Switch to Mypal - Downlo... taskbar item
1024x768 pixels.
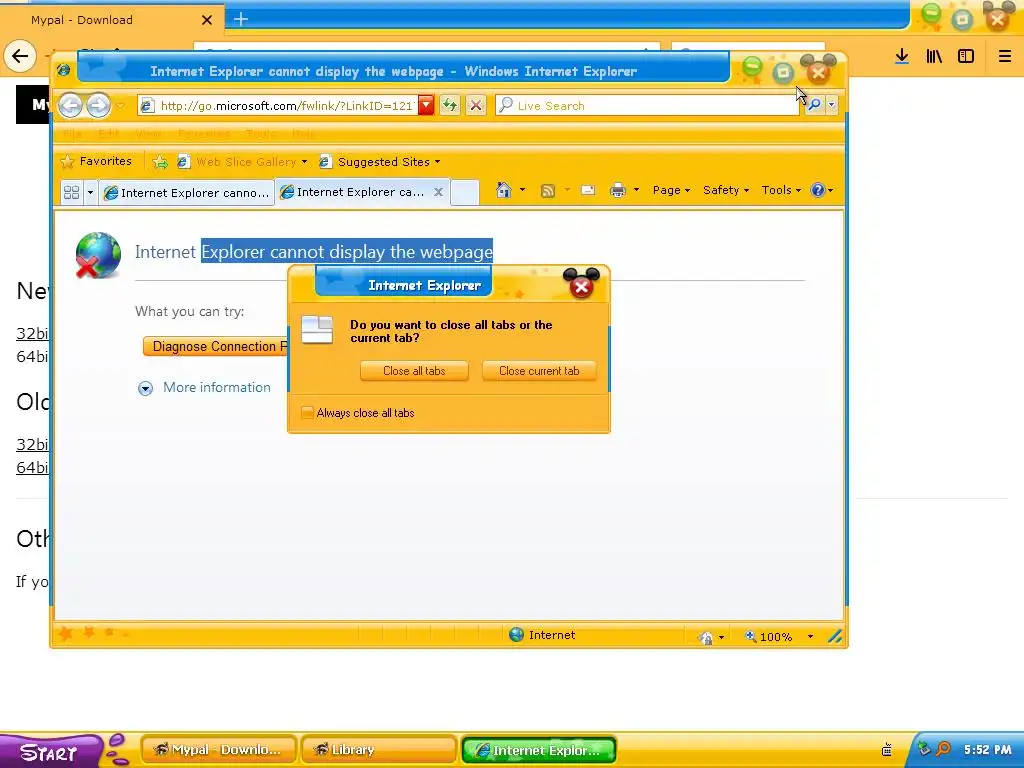(x=219, y=750)
